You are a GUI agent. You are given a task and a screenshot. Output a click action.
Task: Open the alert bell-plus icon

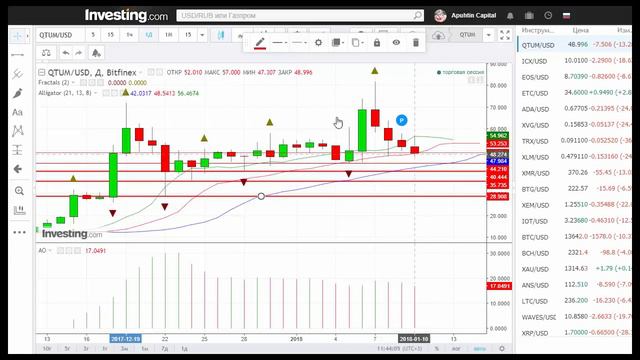96,53
